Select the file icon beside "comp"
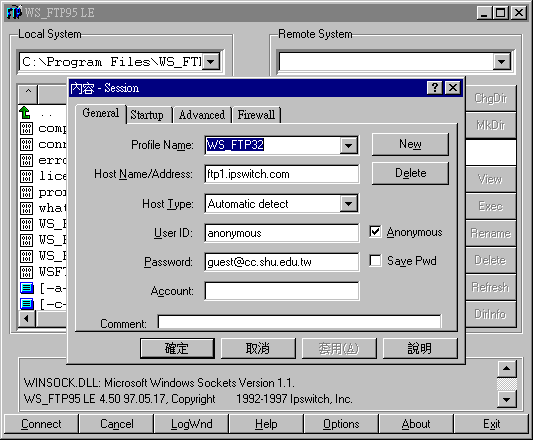This screenshot has width=533, height=440. click(27, 129)
